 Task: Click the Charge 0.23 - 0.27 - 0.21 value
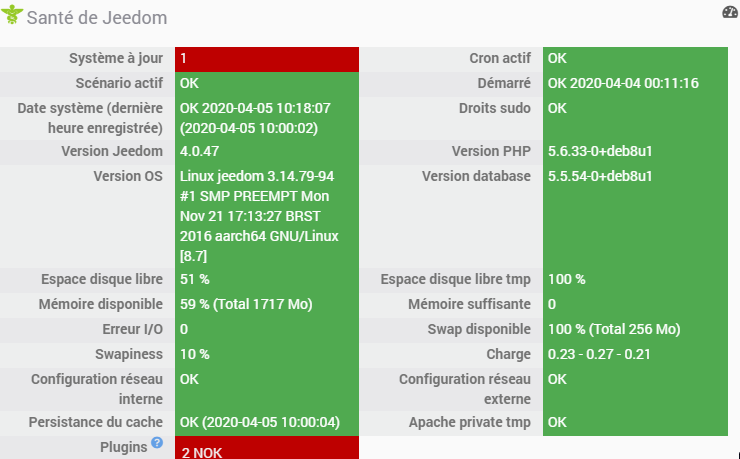click(x=599, y=353)
